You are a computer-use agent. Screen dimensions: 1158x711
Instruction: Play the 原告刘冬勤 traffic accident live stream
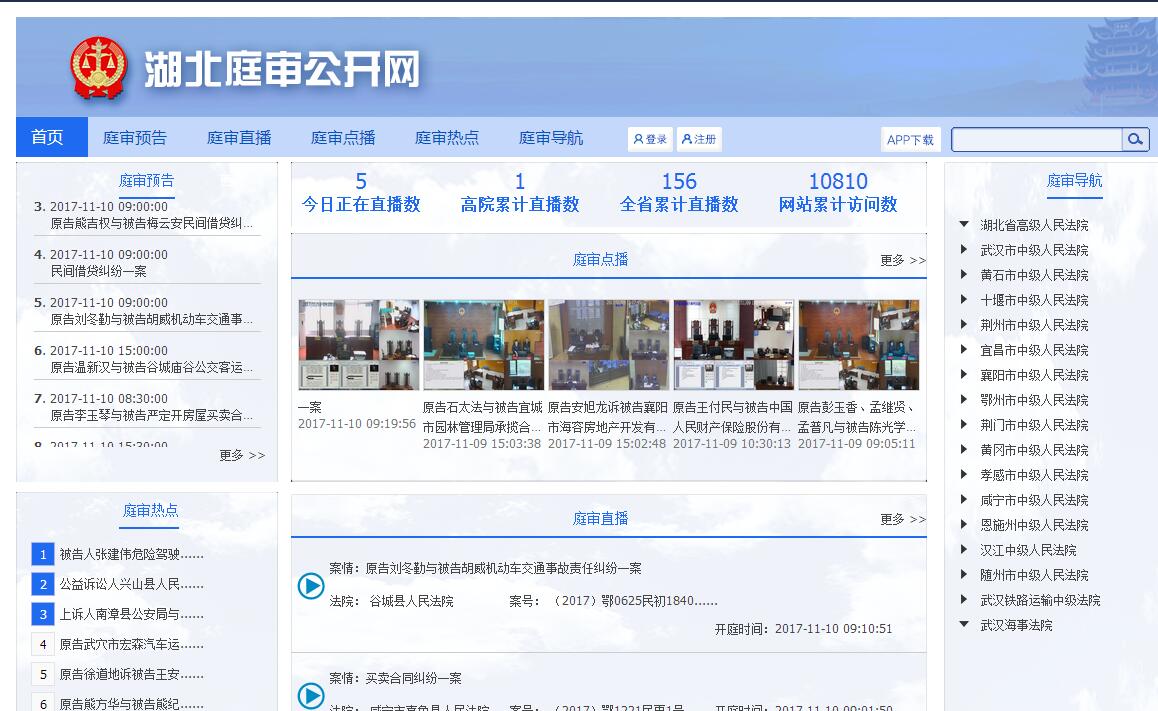[311, 586]
